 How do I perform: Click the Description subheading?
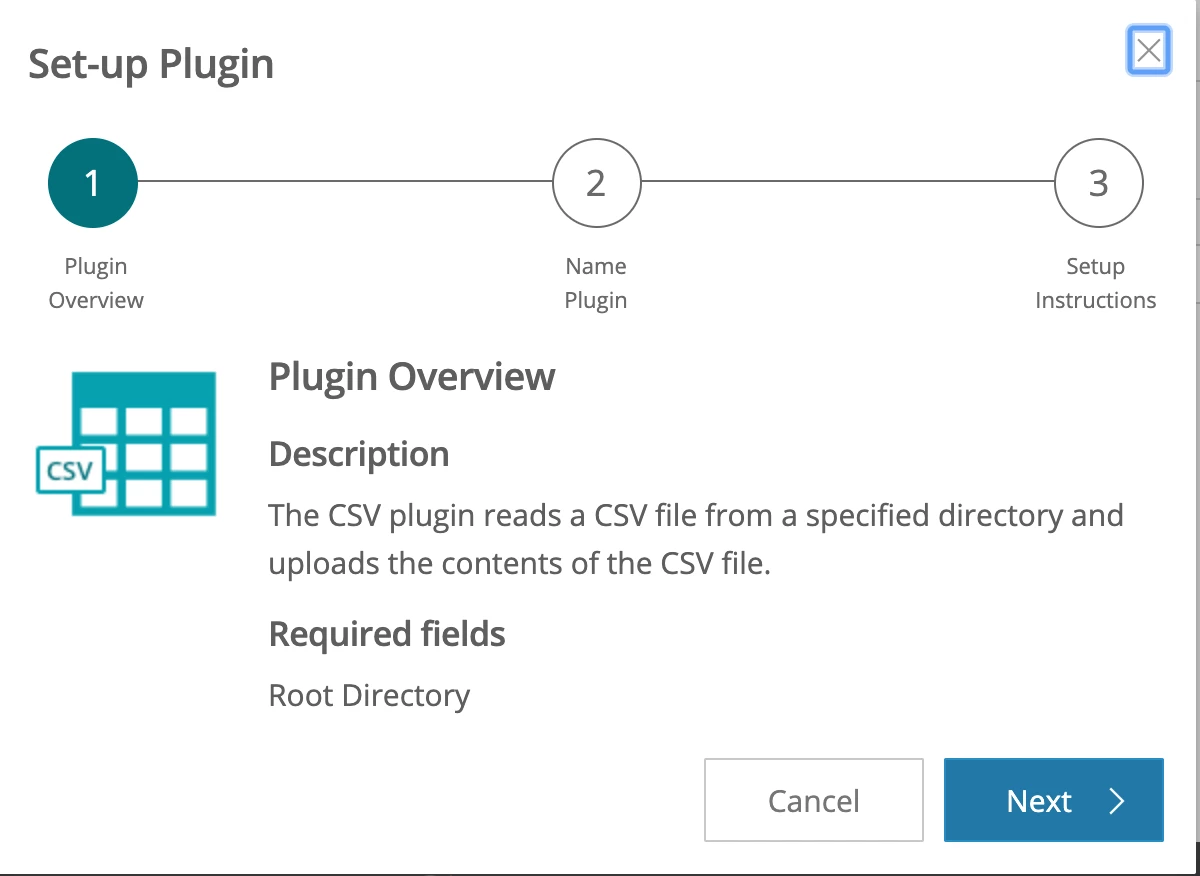click(x=359, y=455)
